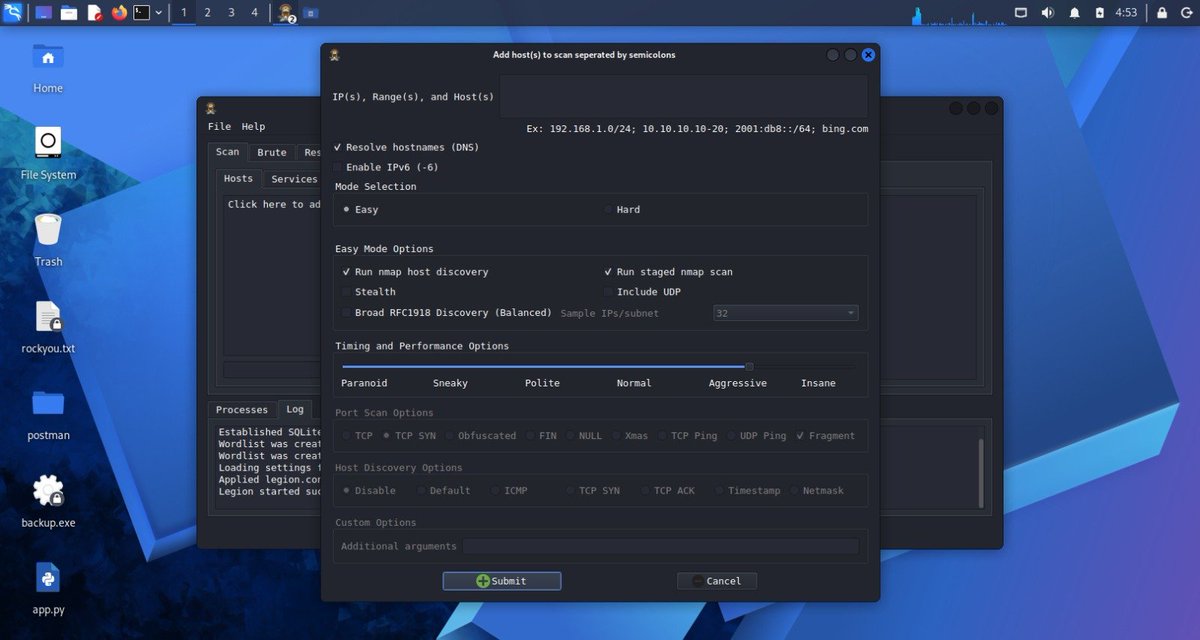Click the timing slider track above Insane
This screenshot has width=1200, height=640.
(818, 366)
